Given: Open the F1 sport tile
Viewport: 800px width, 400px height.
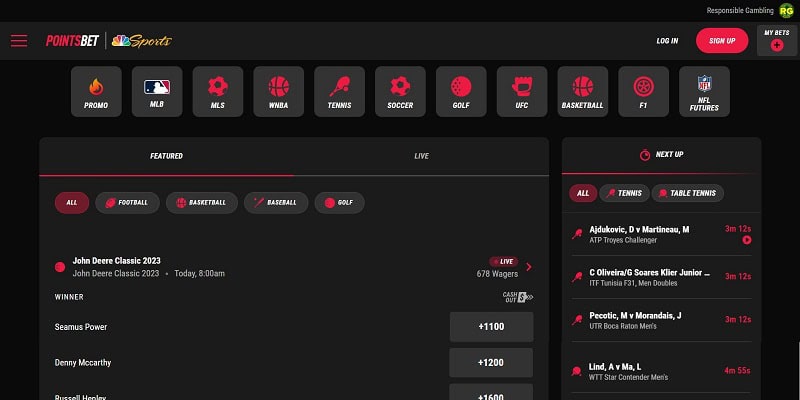Looking at the screenshot, I should 643,91.
